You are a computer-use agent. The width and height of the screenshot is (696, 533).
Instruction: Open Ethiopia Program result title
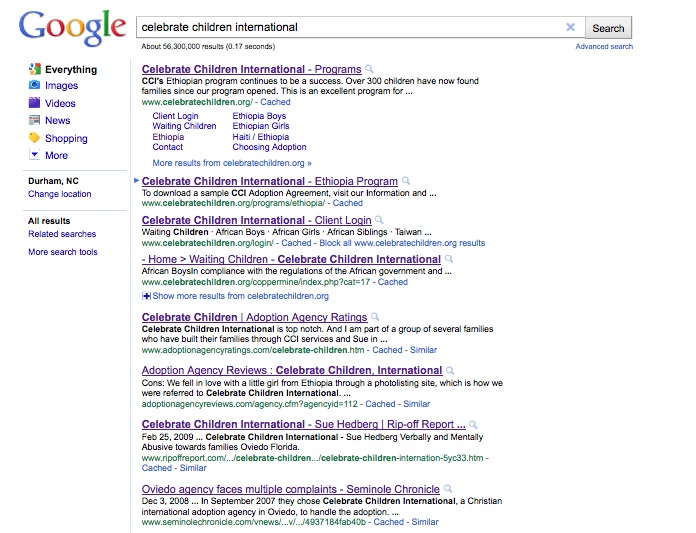tap(269, 181)
